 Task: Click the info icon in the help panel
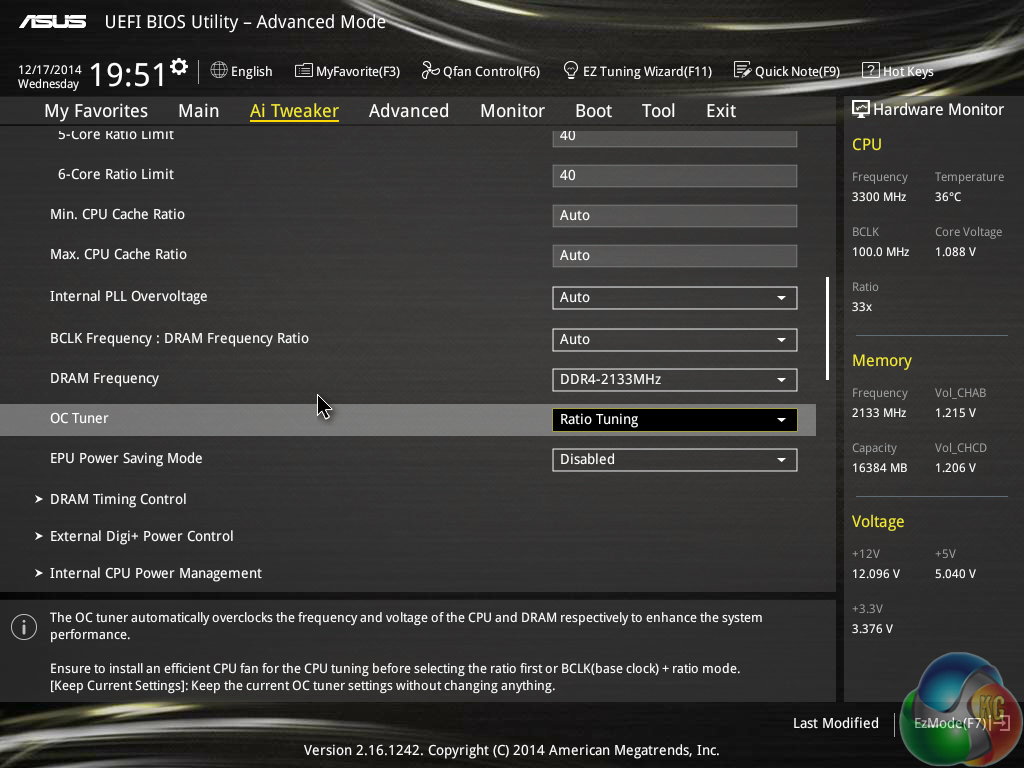click(x=23, y=627)
